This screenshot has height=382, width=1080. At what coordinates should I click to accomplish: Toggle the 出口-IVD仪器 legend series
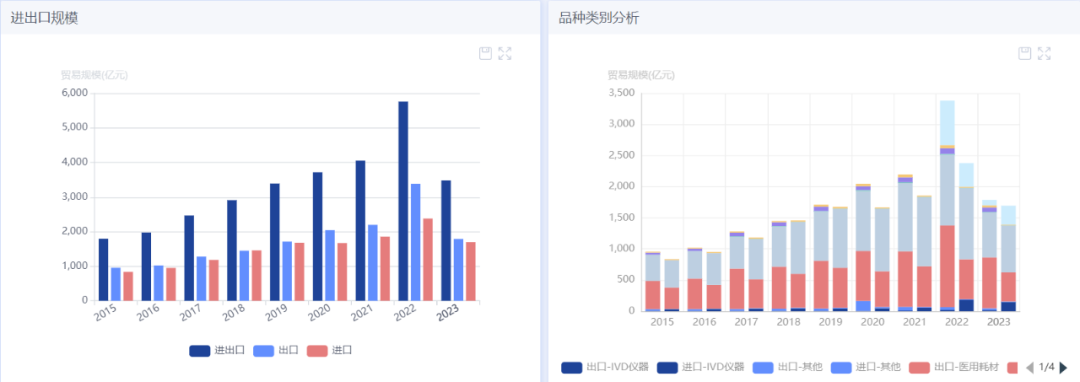point(605,368)
